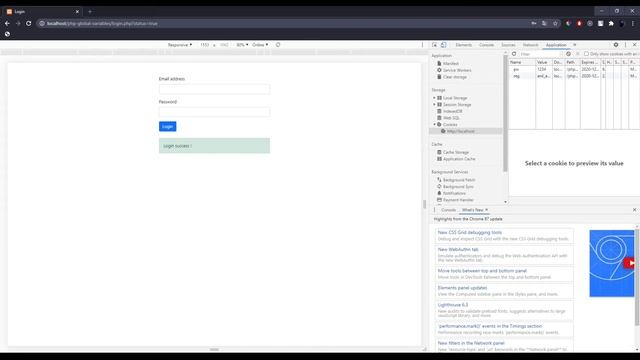Open device toolbar more options menu
Viewport: 640px width, 360px height.
422,45
